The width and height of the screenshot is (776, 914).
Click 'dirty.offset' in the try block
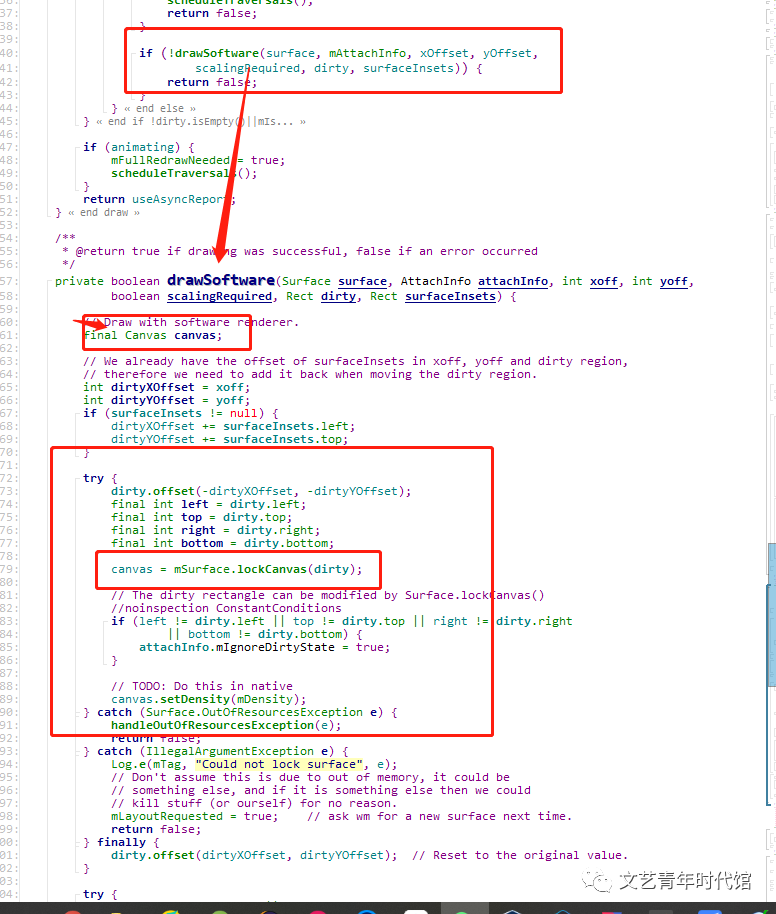coord(153,491)
